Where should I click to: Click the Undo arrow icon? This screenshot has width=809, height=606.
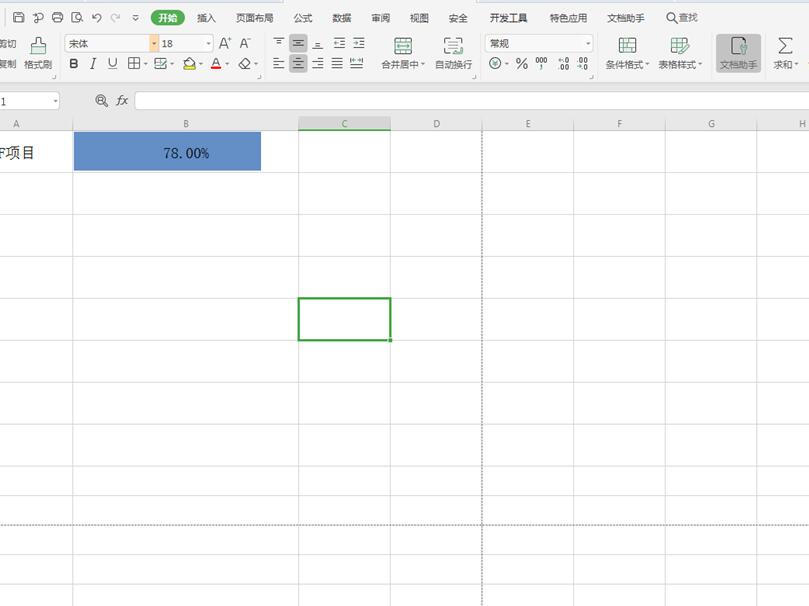coord(96,18)
